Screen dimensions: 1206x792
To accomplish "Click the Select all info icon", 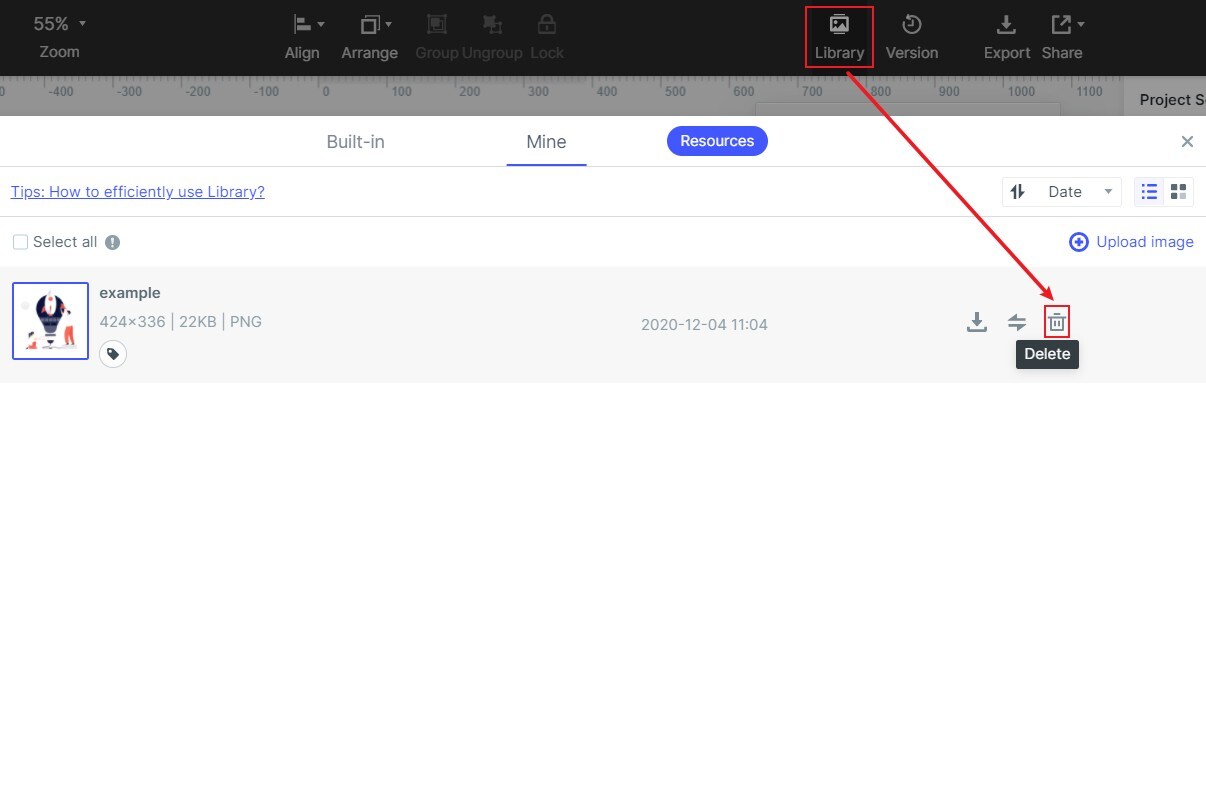I will tap(113, 242).
